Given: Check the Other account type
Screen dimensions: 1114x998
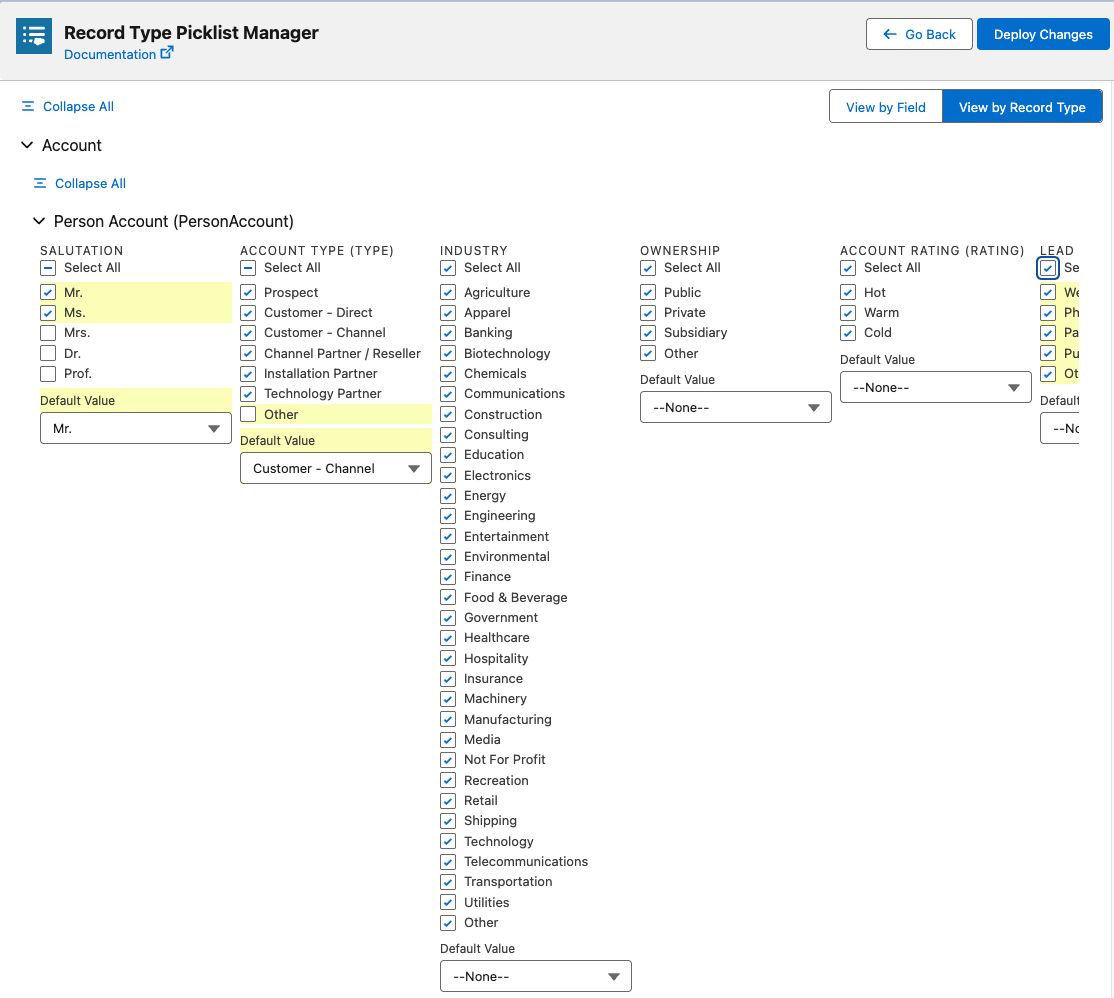Looking at the screenshot, I should pyautogui.click(x=248, y=414).
